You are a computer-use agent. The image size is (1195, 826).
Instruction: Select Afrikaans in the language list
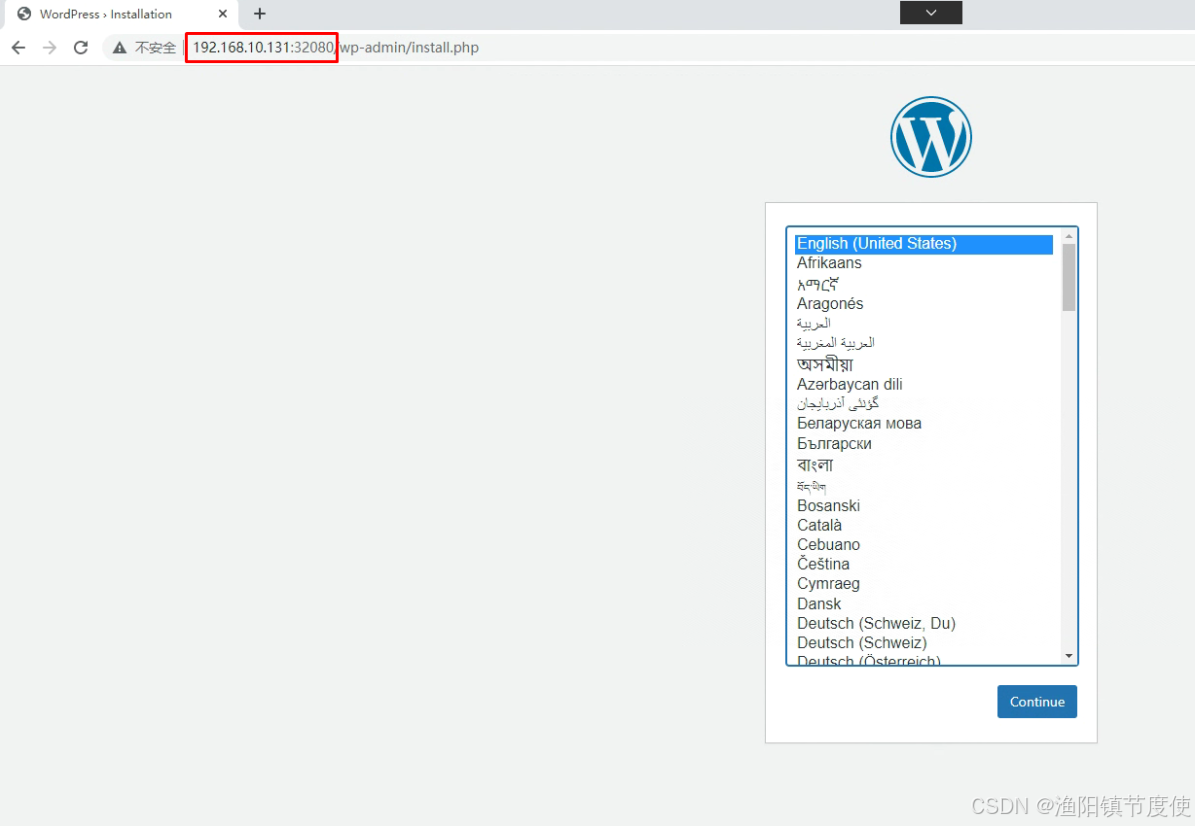coord(924,263)
